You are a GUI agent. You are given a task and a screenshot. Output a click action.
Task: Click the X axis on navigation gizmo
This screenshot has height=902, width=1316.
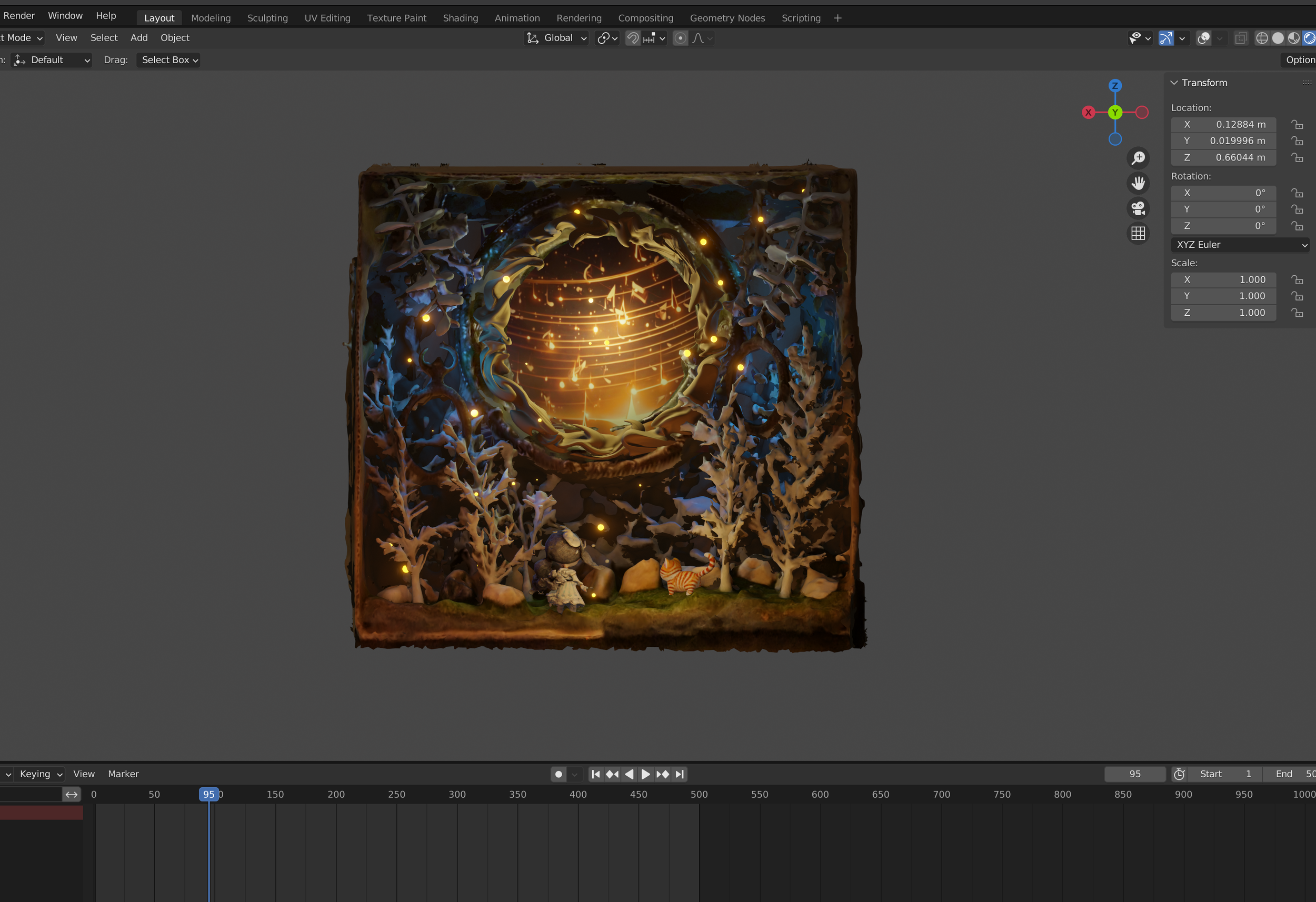tap(1089, 112)
